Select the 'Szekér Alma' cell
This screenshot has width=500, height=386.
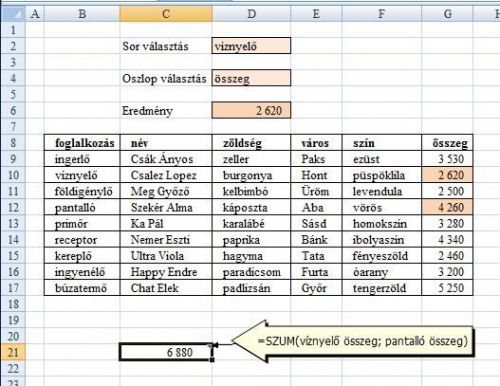[x=166, y=207]
